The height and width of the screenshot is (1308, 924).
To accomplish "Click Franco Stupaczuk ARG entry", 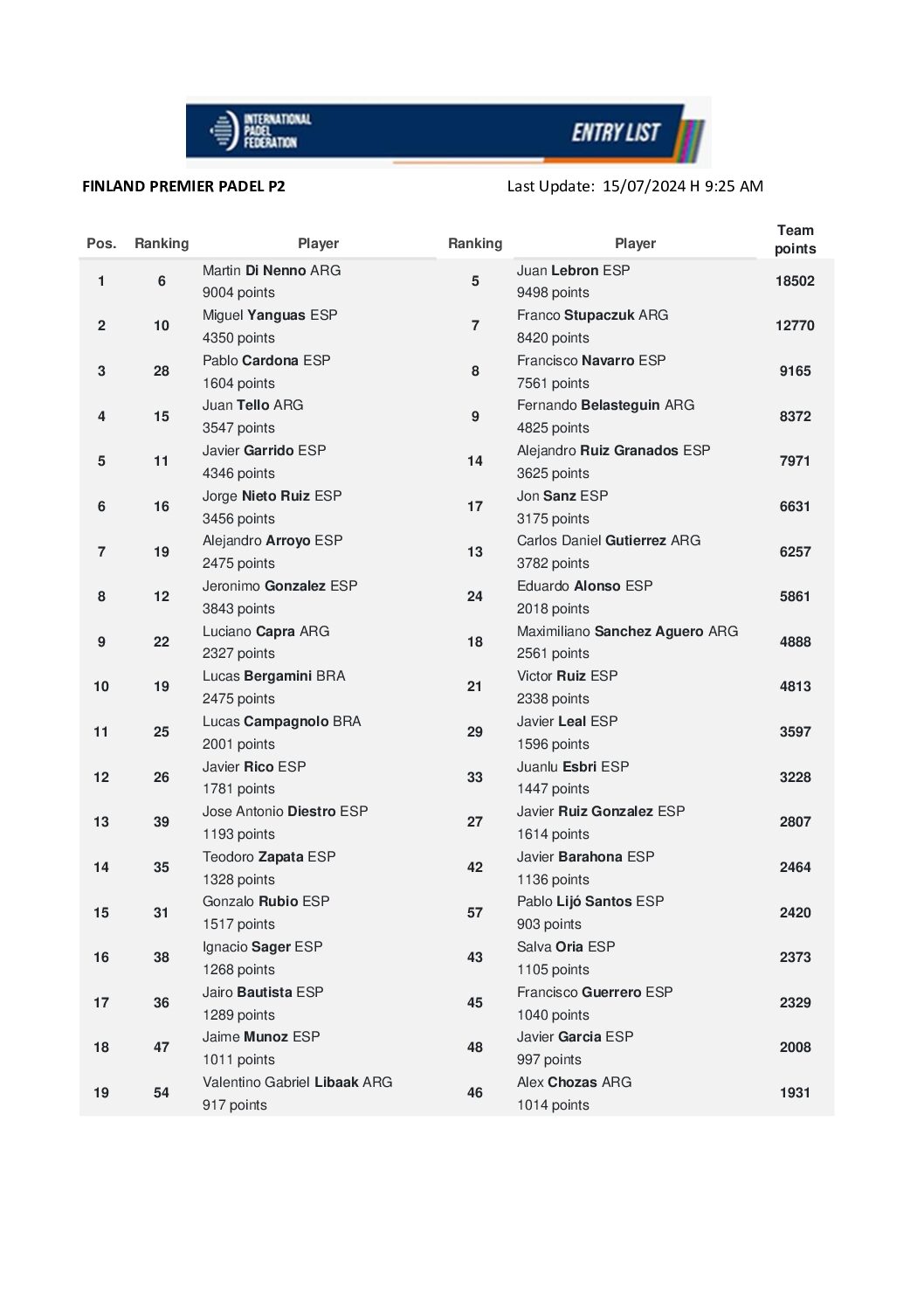I will pos(592,315).
